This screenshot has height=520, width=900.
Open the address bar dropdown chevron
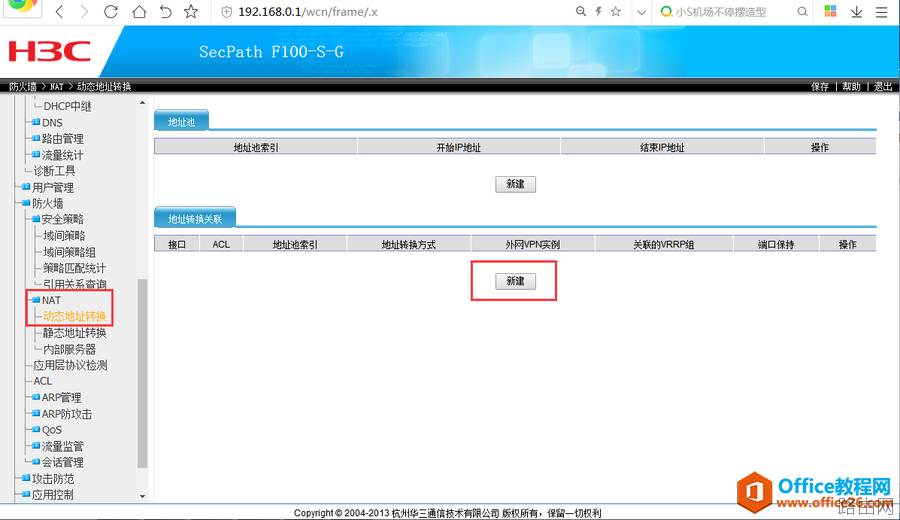(x=641, y=12)
